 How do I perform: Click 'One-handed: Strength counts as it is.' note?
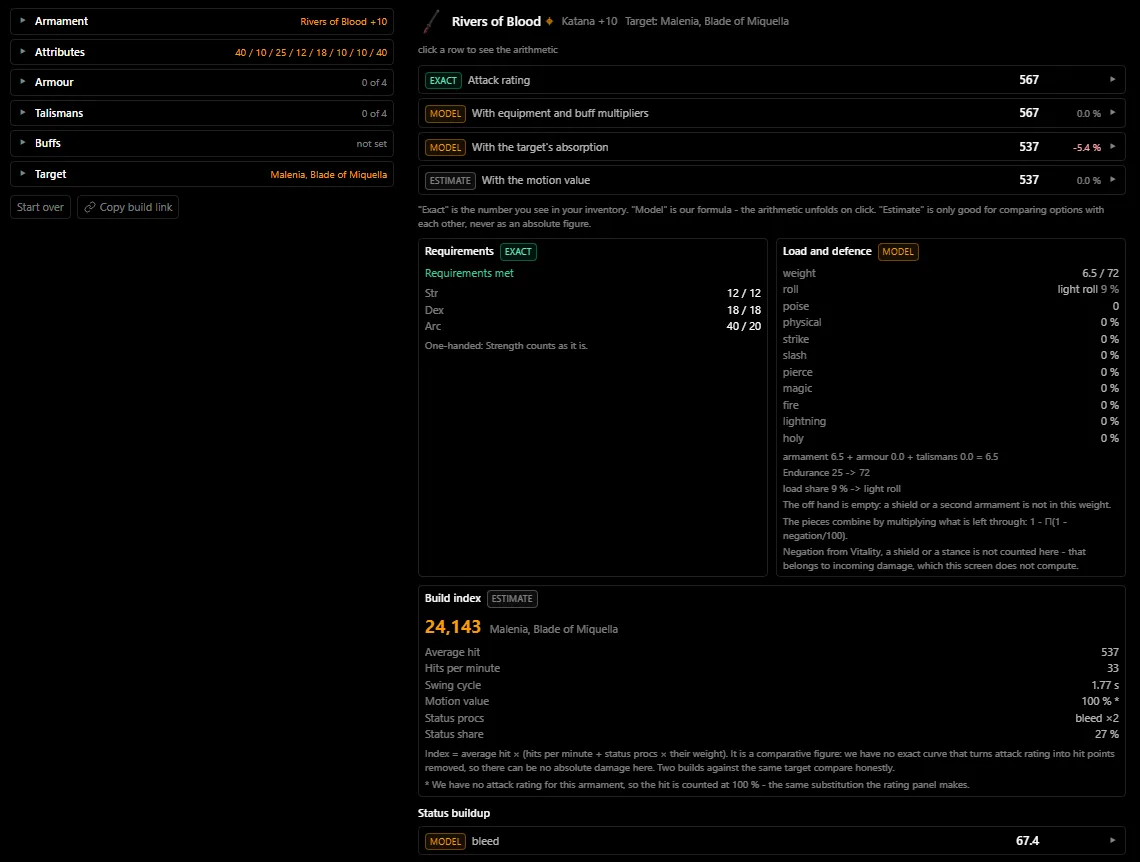point(506,346)
